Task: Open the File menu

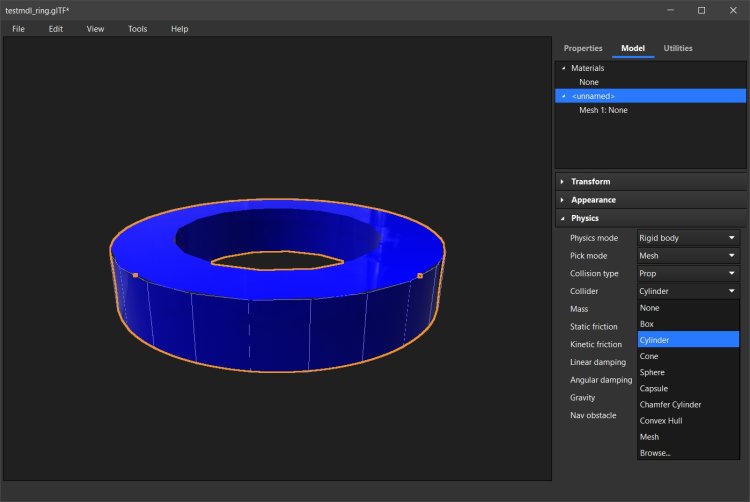Action: click(x=18, y=29)
